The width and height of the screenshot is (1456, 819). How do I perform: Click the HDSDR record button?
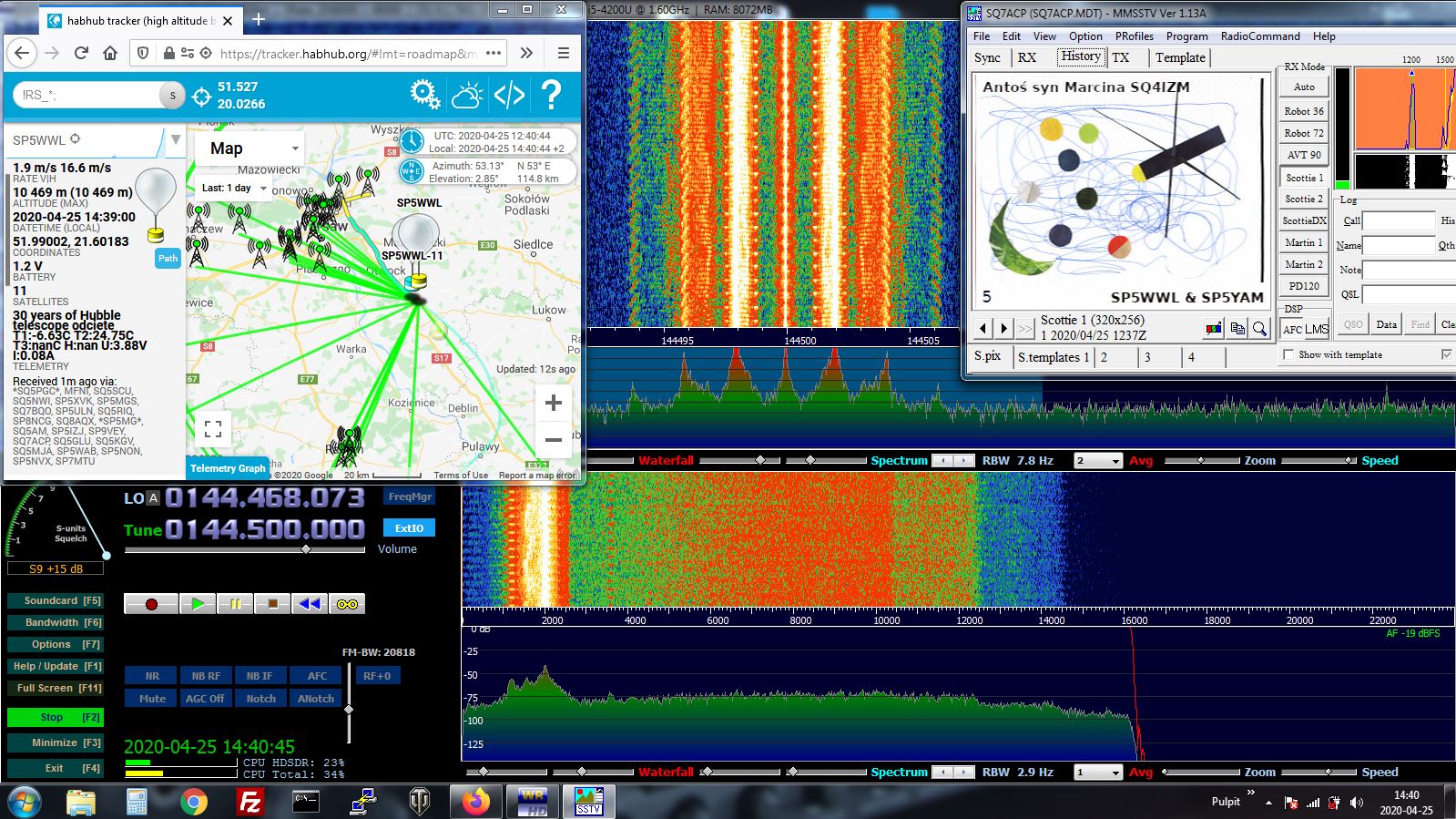(x=151, y=603)
